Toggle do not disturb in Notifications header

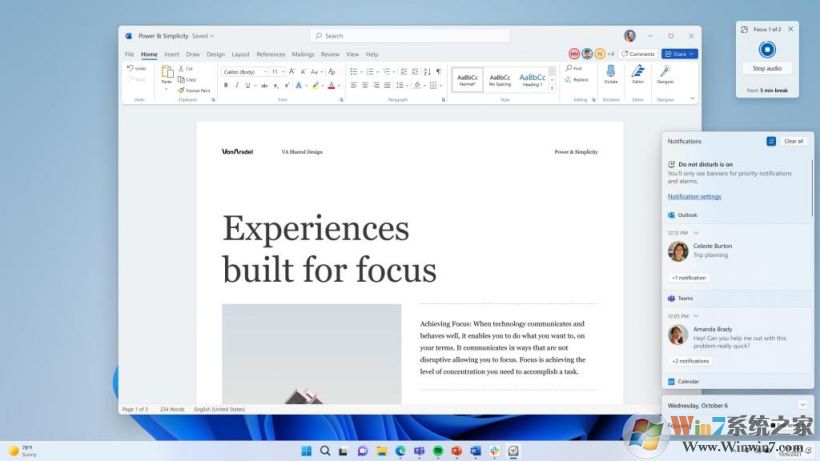click(x=771, y=141)
